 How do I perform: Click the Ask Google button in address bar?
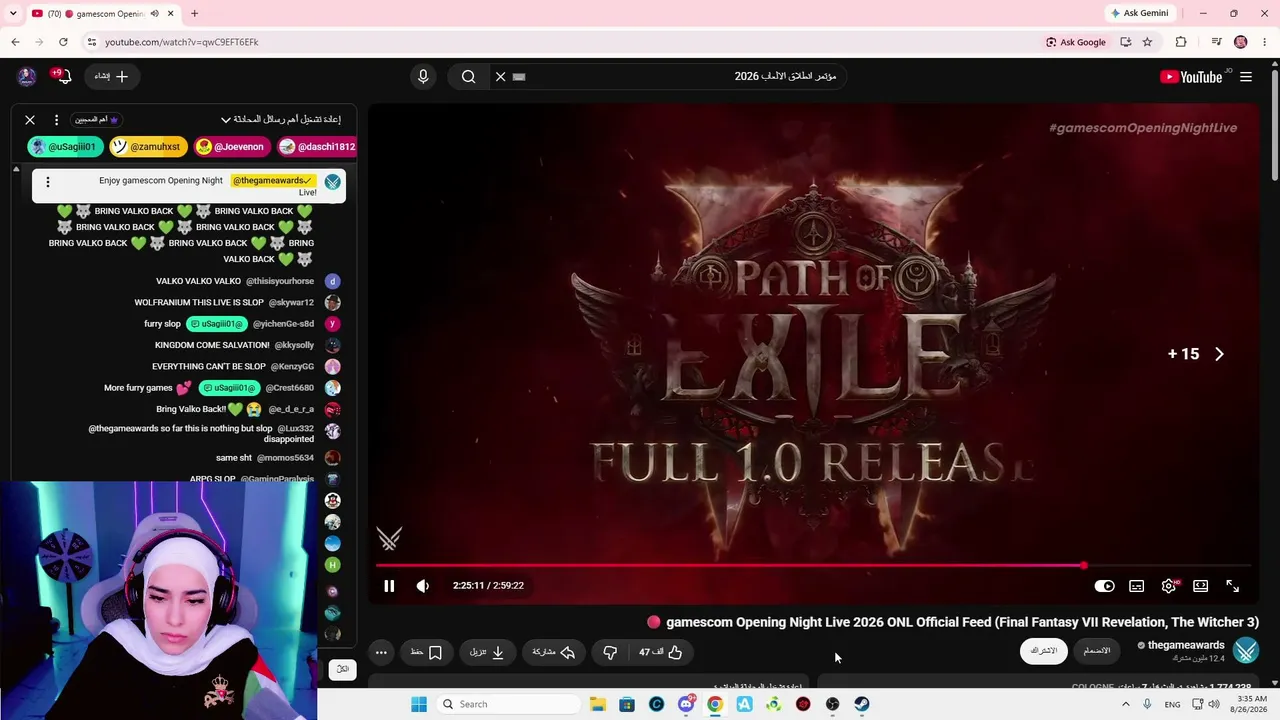pyautogui.click(x=1076, y=42)
